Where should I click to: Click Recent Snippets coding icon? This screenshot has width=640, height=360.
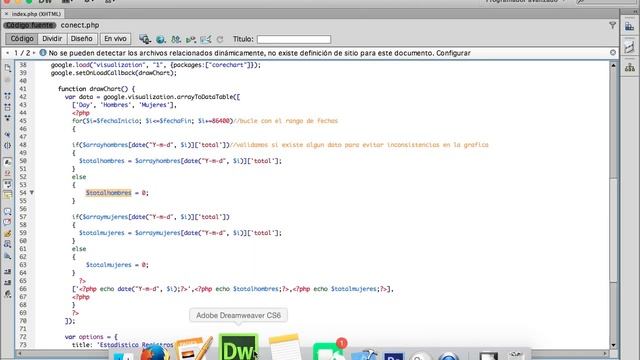(7, 244)
